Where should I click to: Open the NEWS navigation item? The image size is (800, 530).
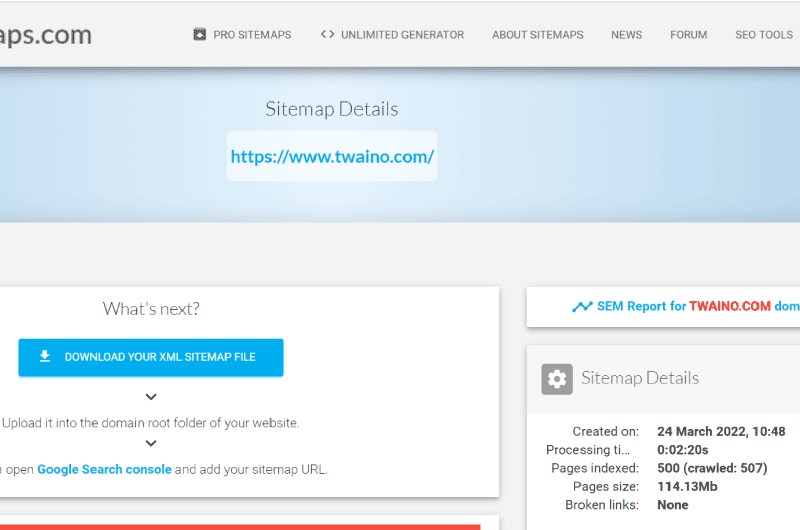click(x=627, y=35)
